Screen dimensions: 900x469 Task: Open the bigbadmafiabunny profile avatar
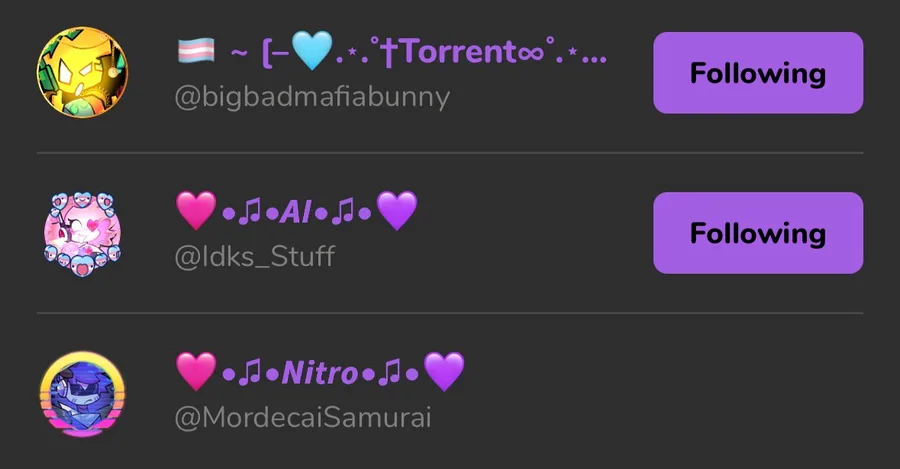[x=83, y=72]
